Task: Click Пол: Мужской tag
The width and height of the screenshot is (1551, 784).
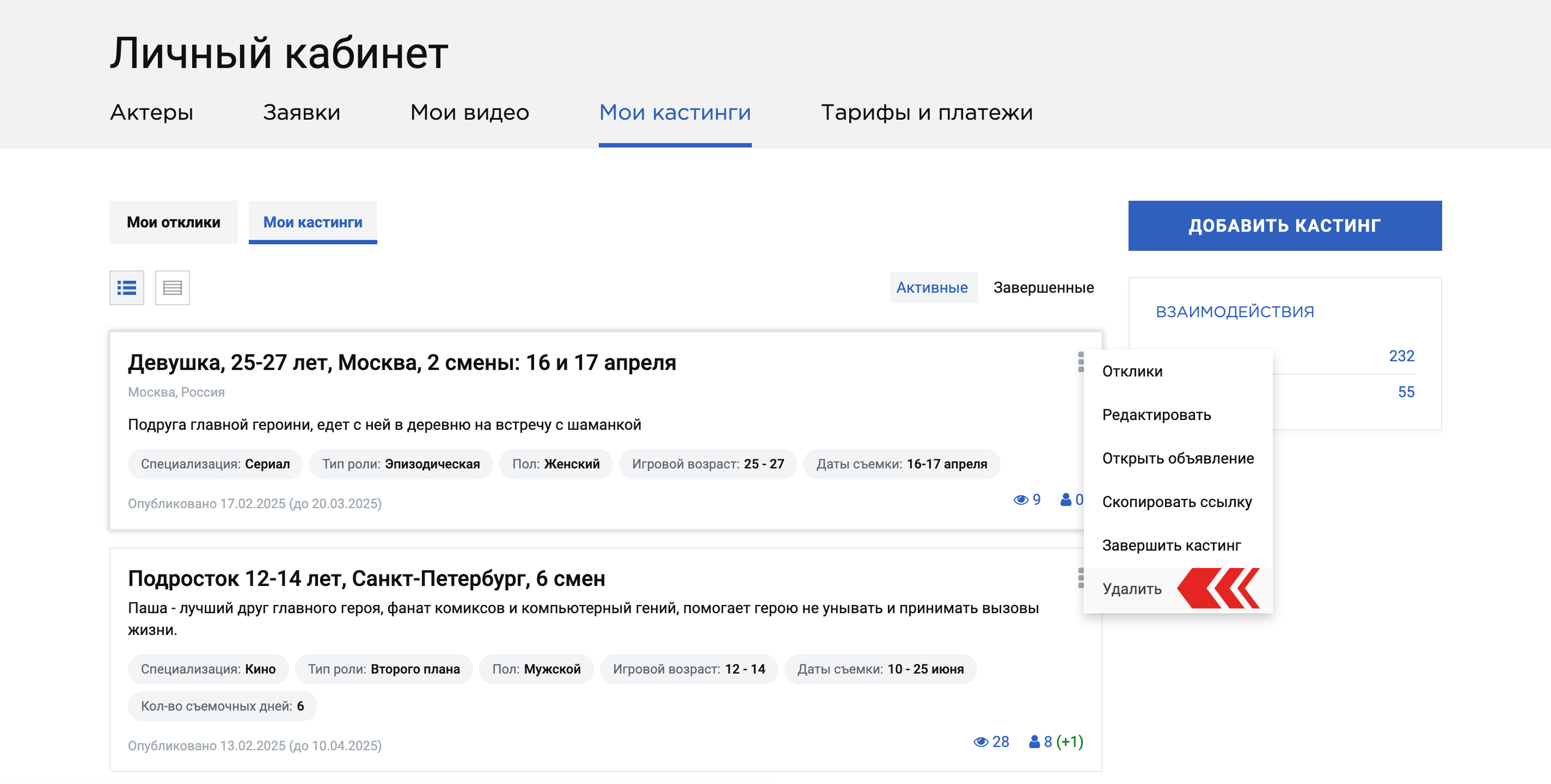Action: pyautogui.click(x=536, y=669)
